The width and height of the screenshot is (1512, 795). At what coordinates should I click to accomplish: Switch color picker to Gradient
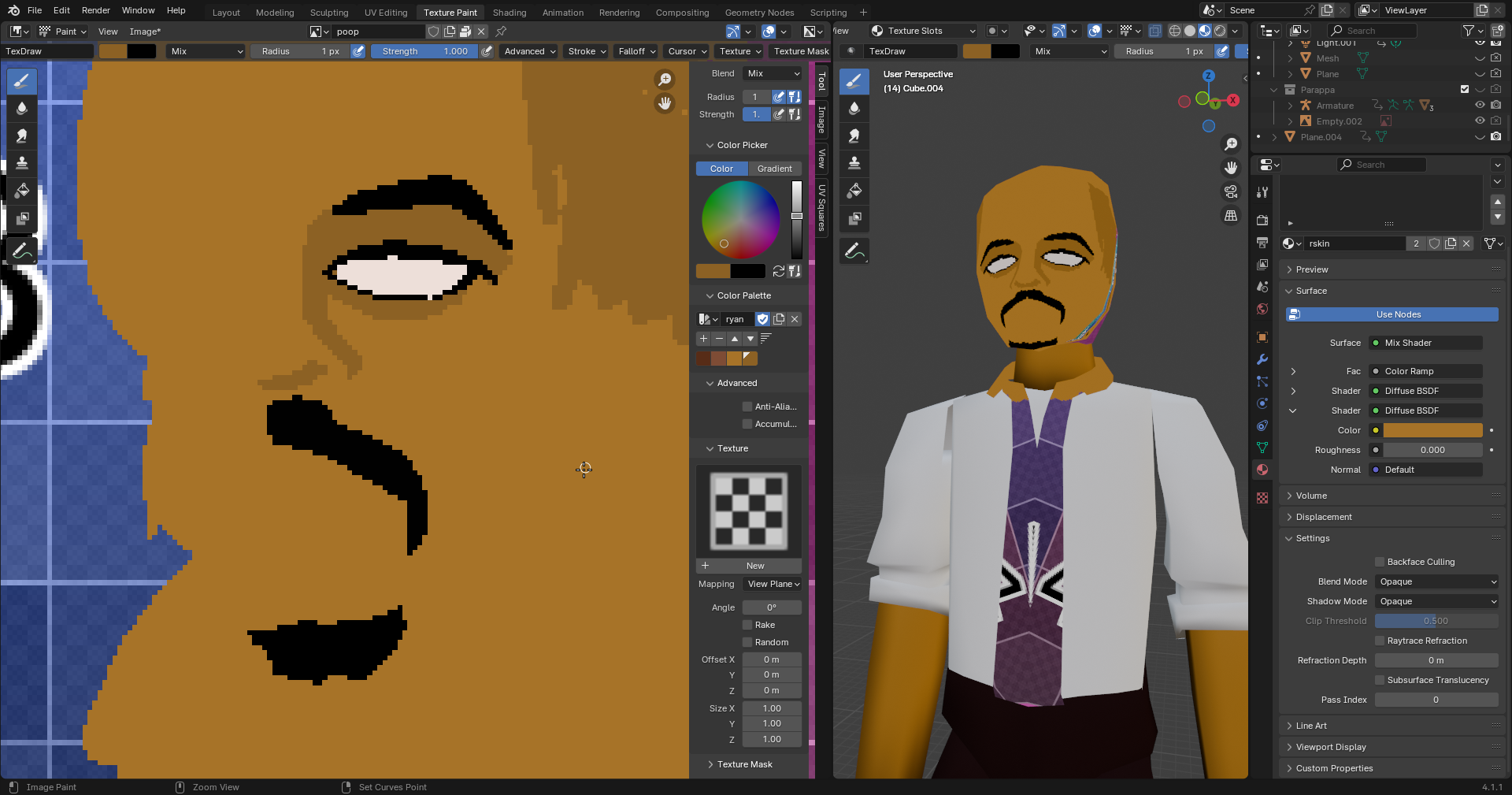[x=775, y=169]
